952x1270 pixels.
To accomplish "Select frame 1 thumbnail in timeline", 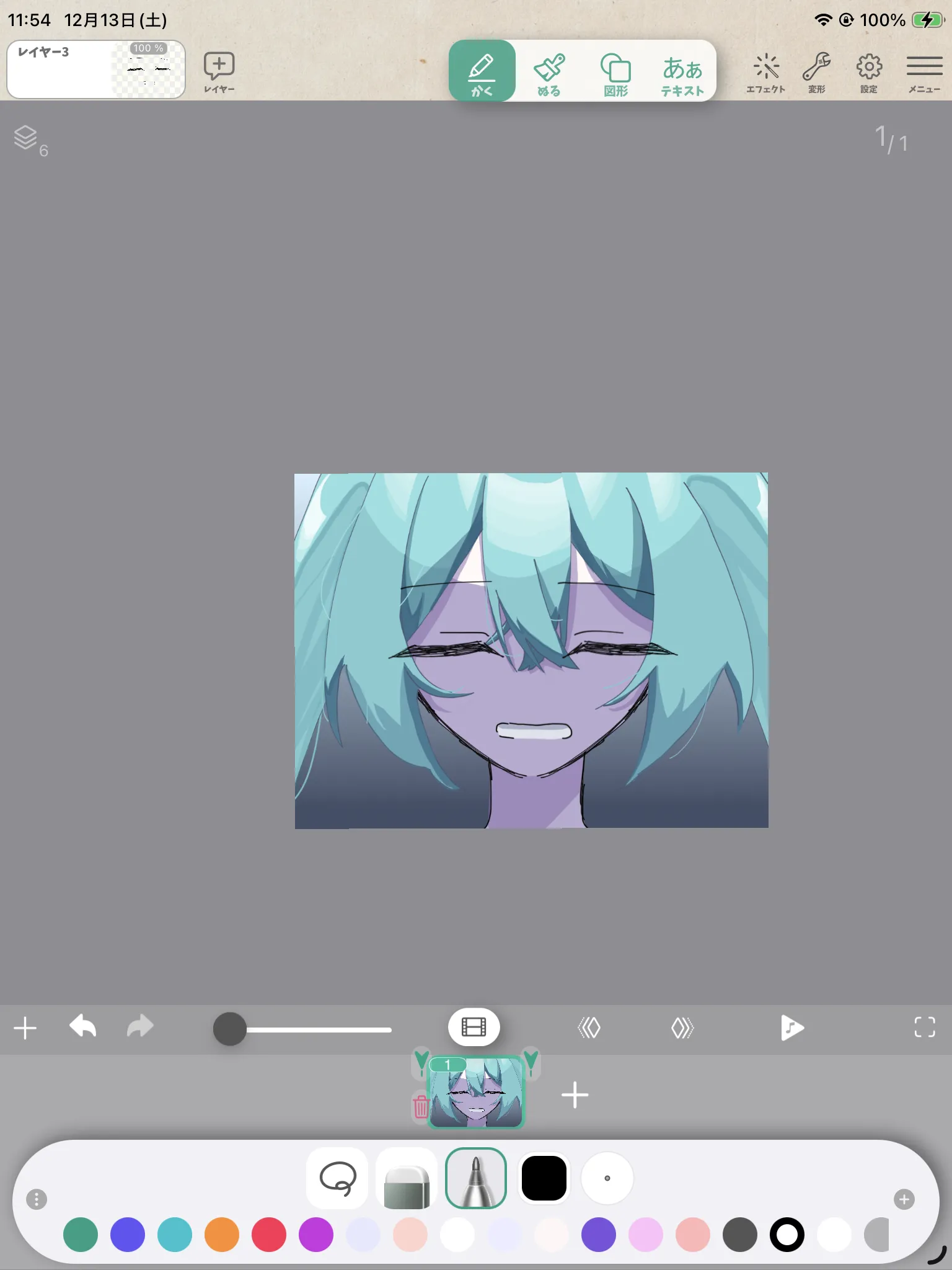I will point(476,1092).
